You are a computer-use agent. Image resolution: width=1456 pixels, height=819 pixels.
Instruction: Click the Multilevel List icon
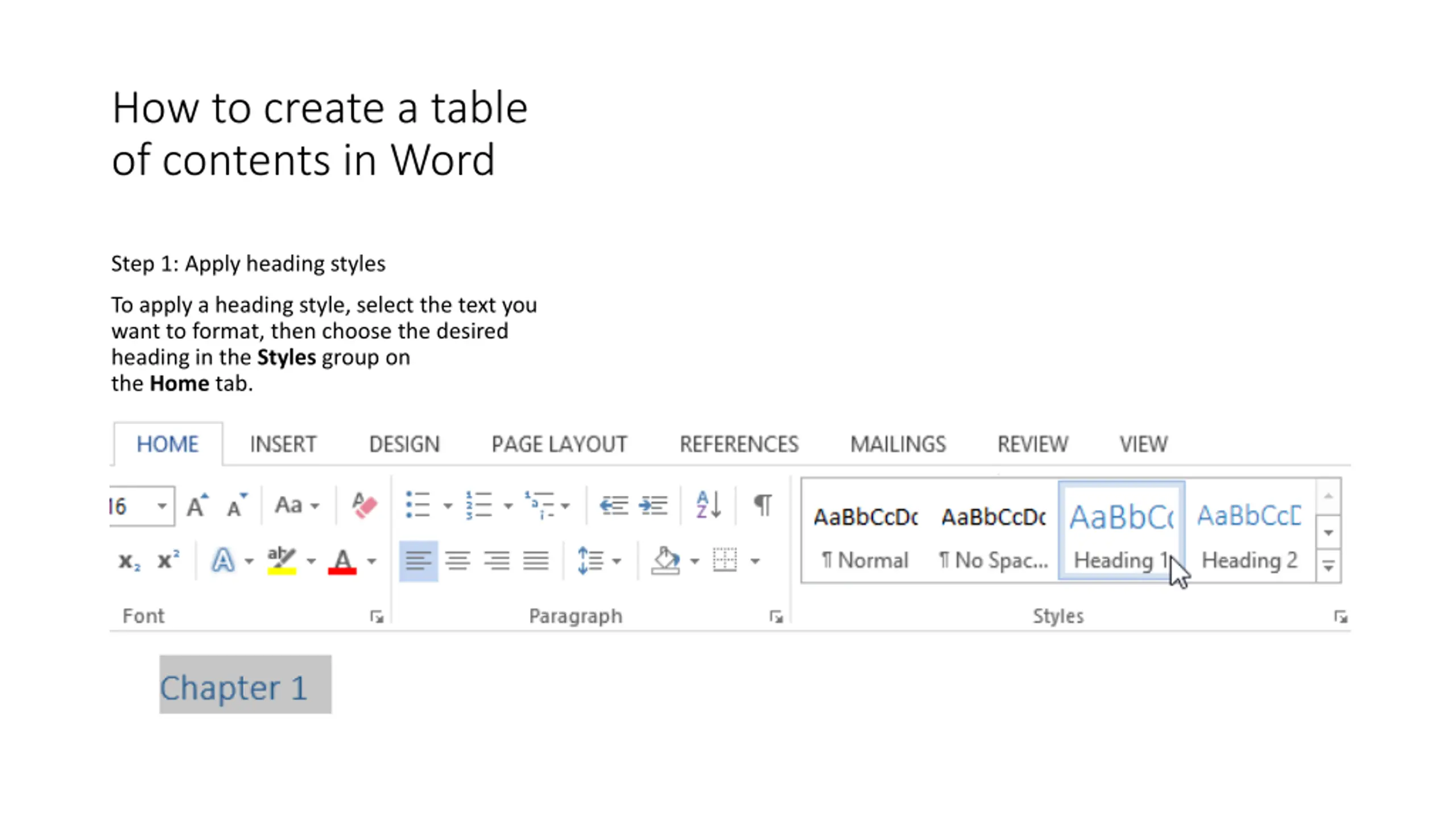click(539, 505)
